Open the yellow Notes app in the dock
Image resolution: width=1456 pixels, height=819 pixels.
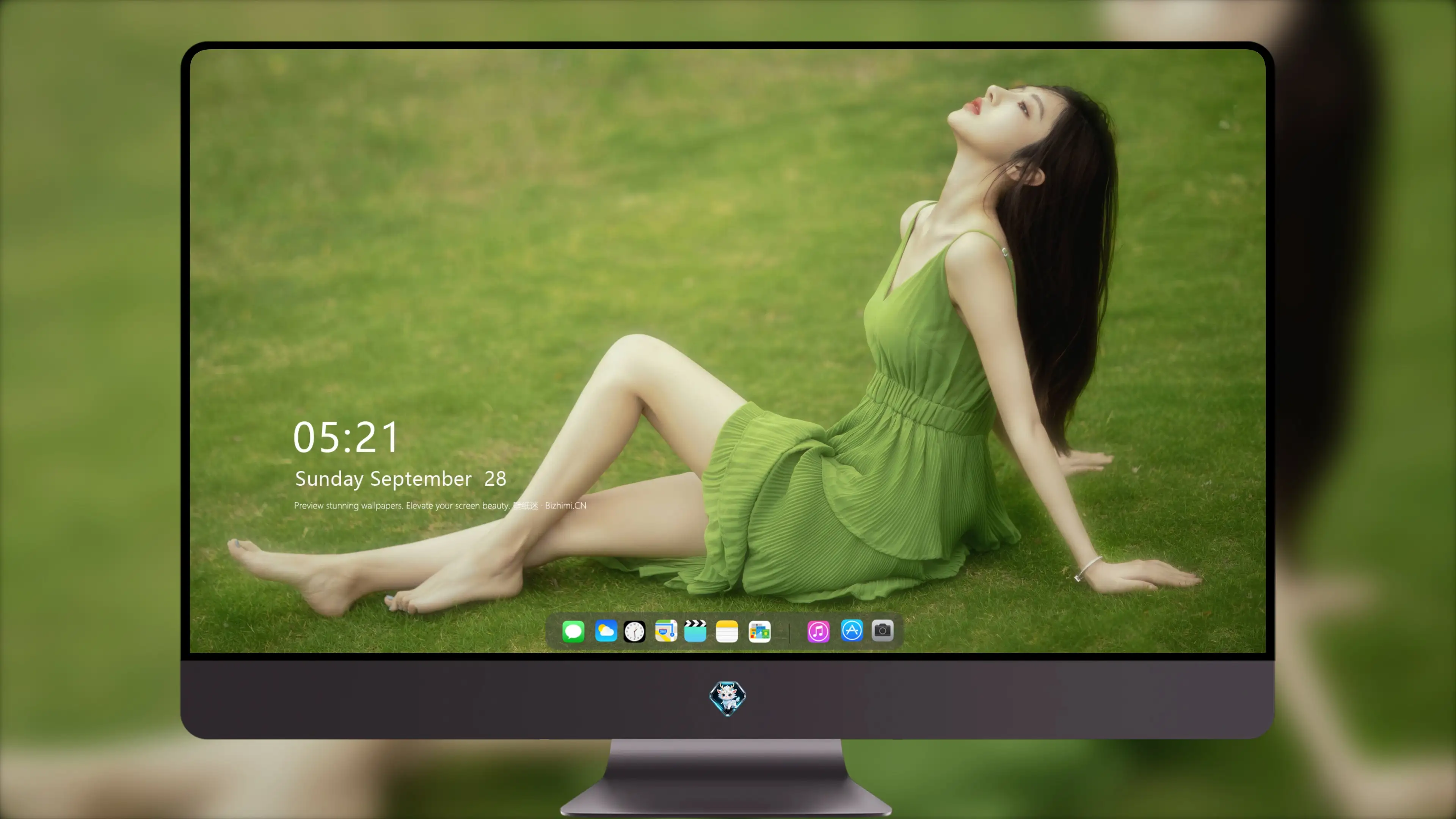pyautogui.click(x=727, y=631)
